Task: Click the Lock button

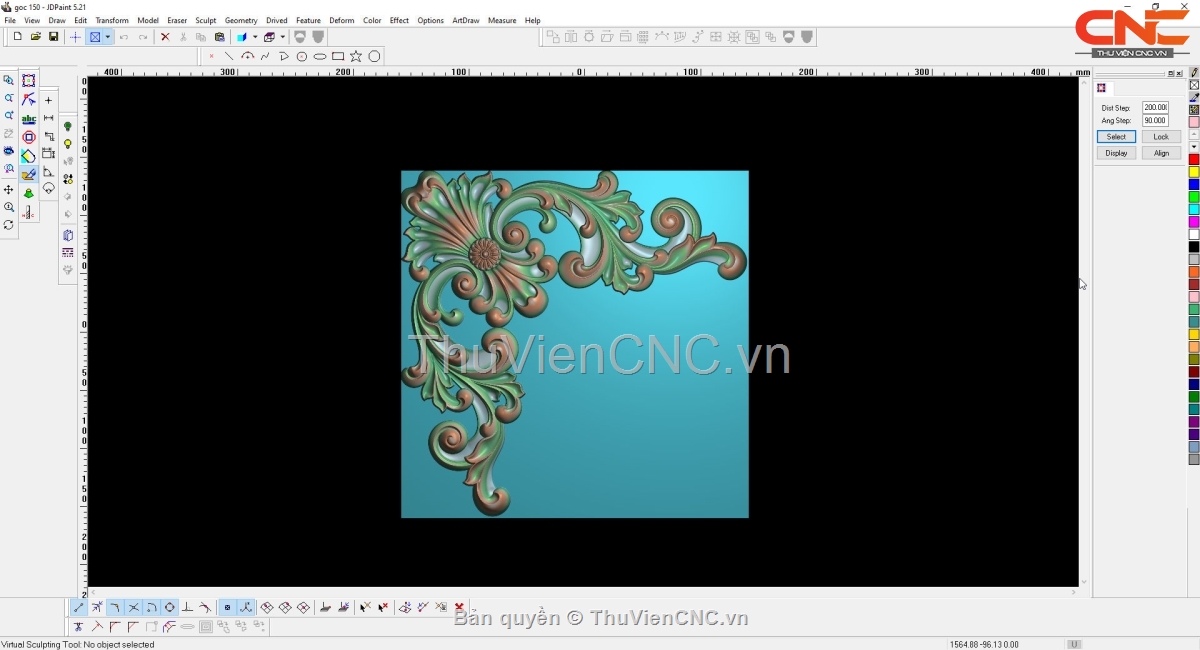Action: pyautogui.click(x=1161, y=137)
